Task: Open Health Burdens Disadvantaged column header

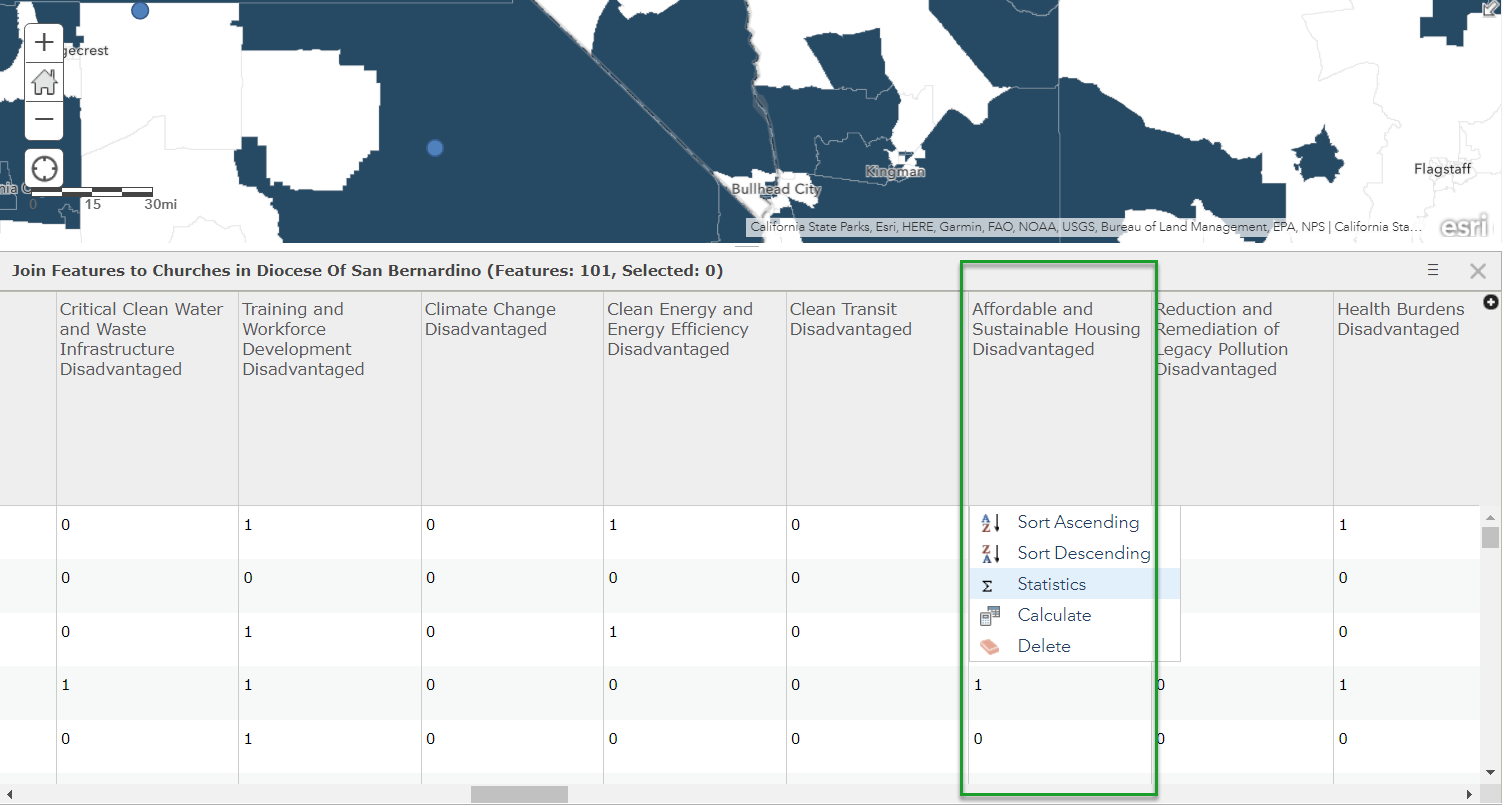Action: pos(1400,319)
